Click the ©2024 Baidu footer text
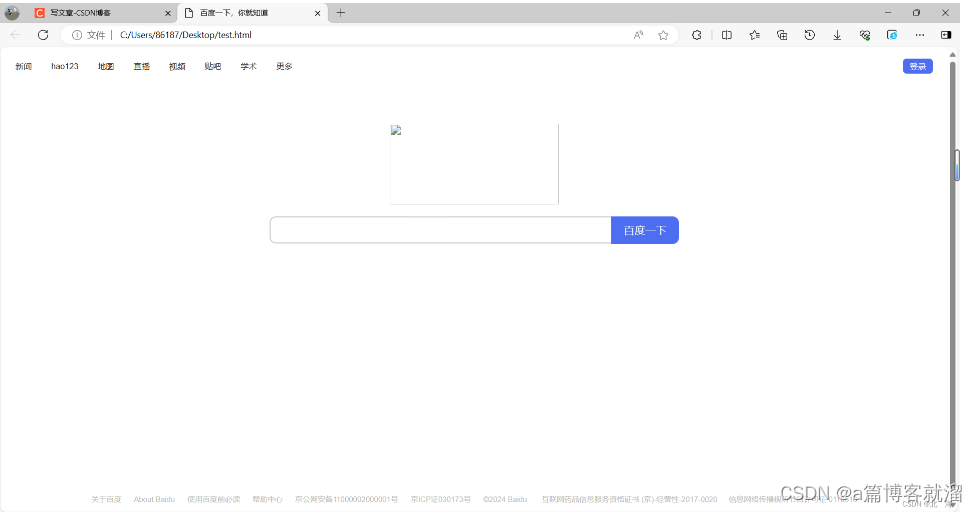This screenshot has width=977, height=512. pos(505,500)
